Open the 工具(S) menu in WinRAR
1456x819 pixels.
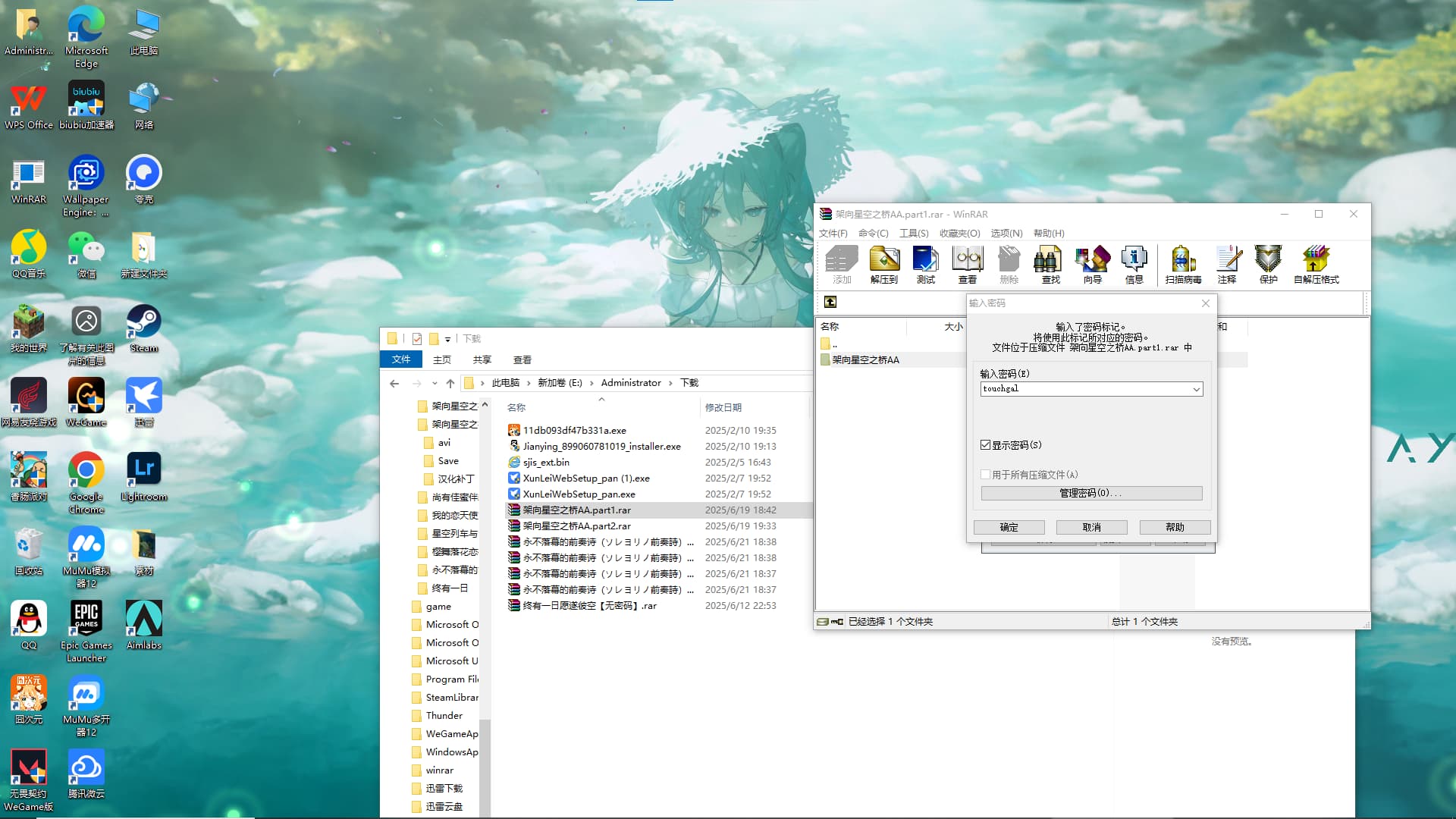click(x=914, y=233)
